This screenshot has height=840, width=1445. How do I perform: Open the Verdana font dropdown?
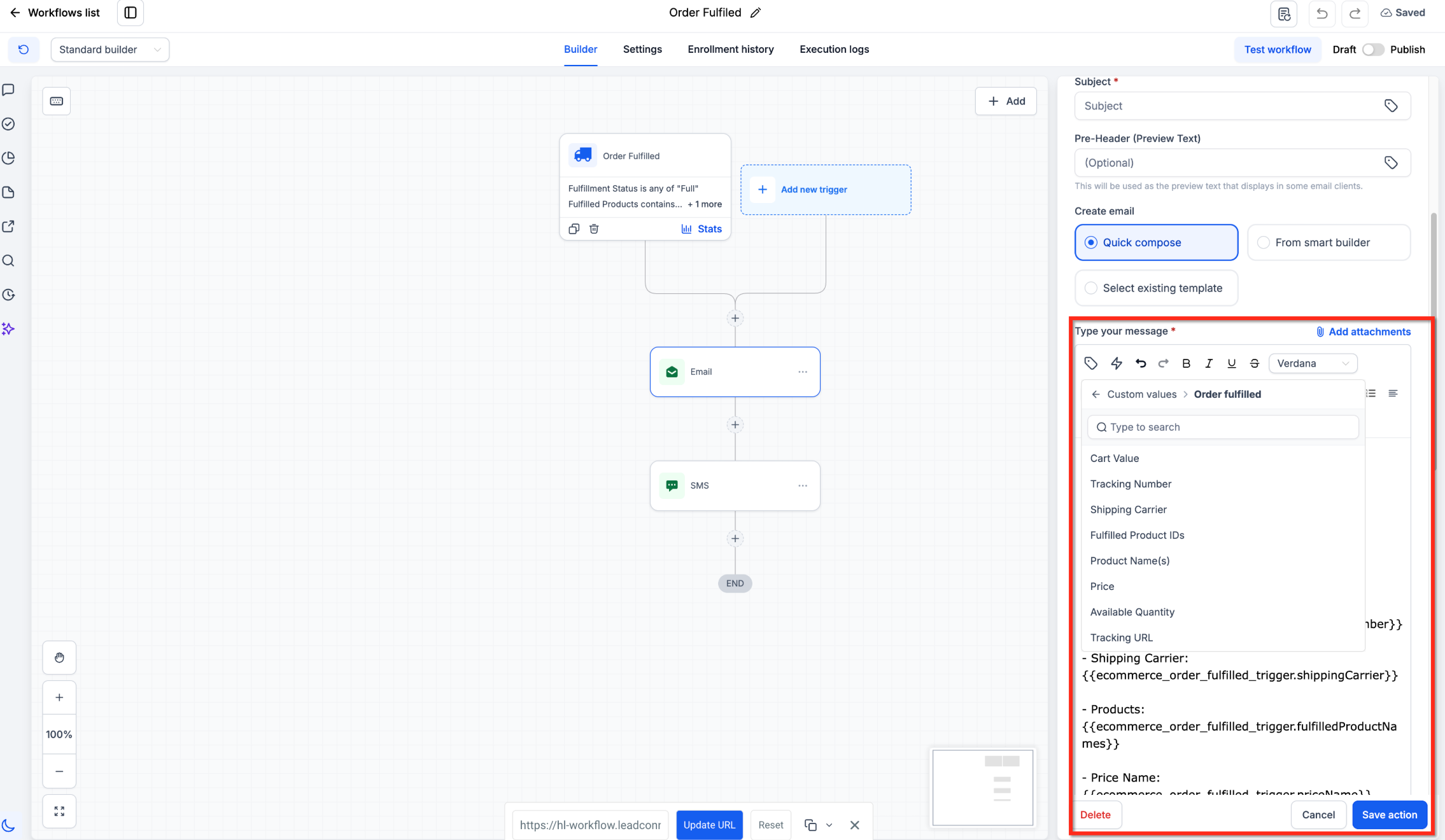click(x=1313, y=363)
